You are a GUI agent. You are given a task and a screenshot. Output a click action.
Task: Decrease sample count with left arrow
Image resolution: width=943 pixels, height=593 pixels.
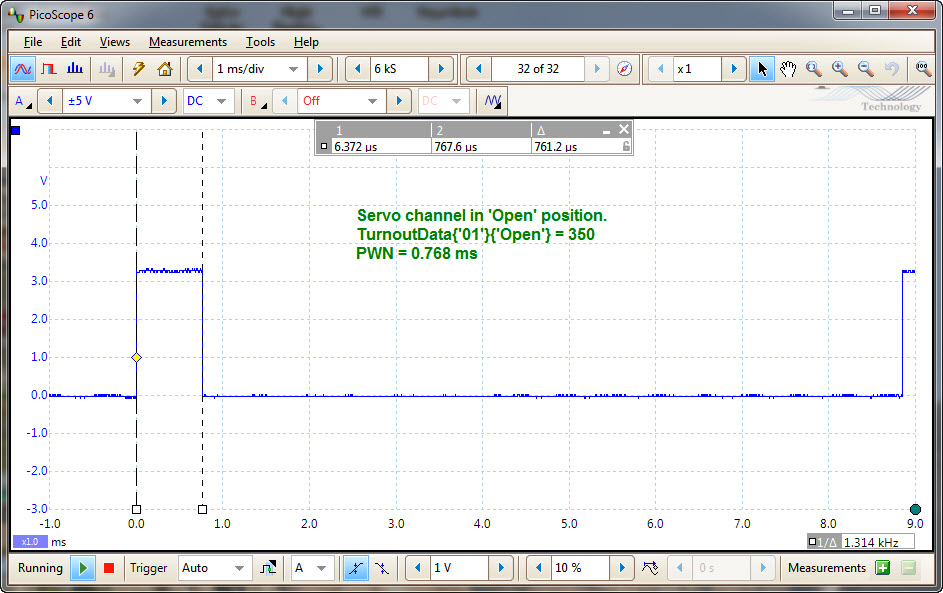358,69
